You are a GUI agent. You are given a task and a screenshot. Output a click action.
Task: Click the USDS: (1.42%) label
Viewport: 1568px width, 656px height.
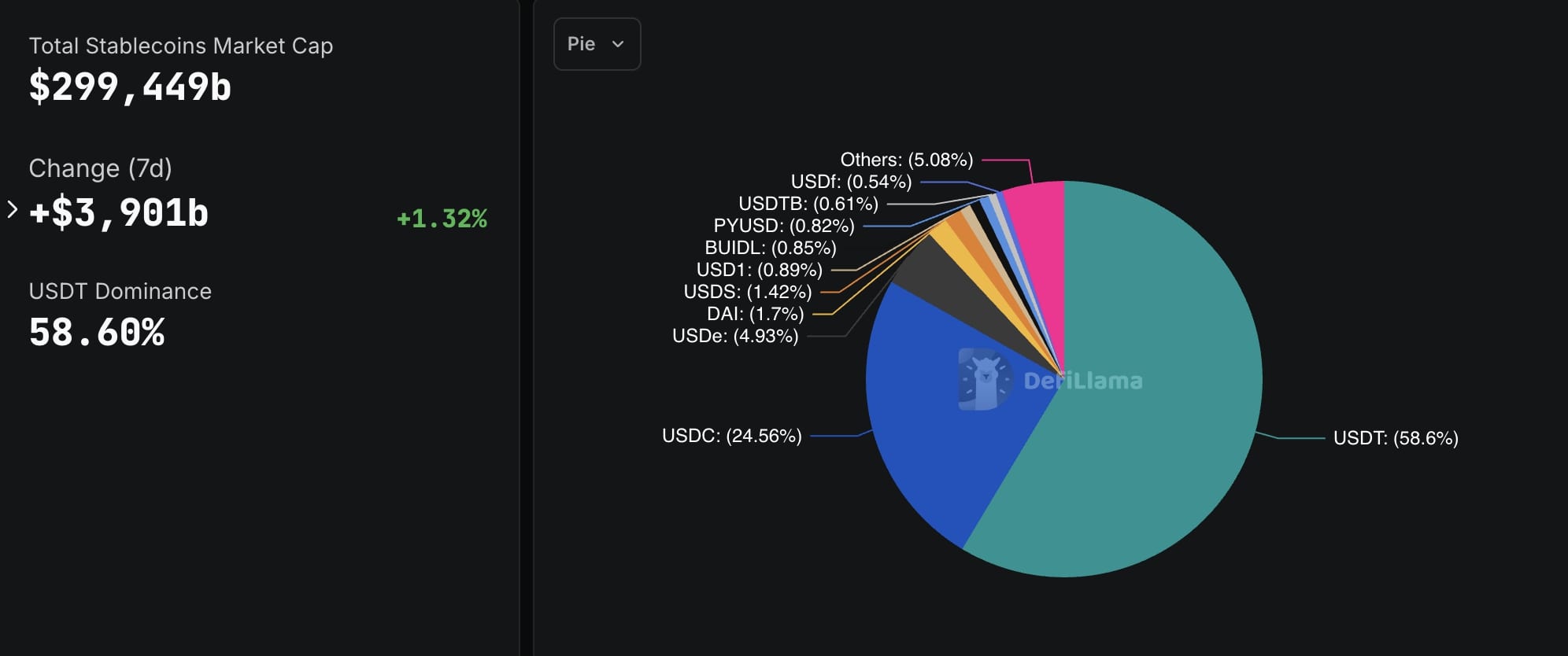pyautogui.click(x=747, y=292)
